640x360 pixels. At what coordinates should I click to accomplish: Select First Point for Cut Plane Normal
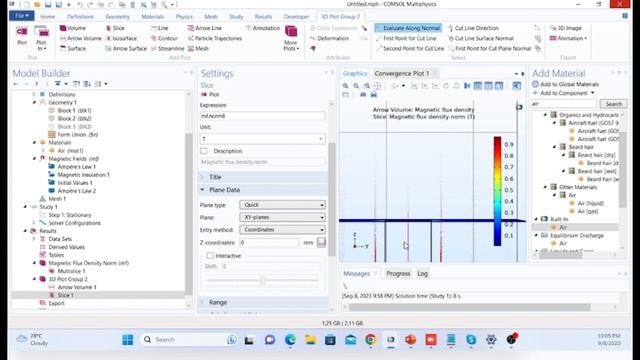(489, 49)
